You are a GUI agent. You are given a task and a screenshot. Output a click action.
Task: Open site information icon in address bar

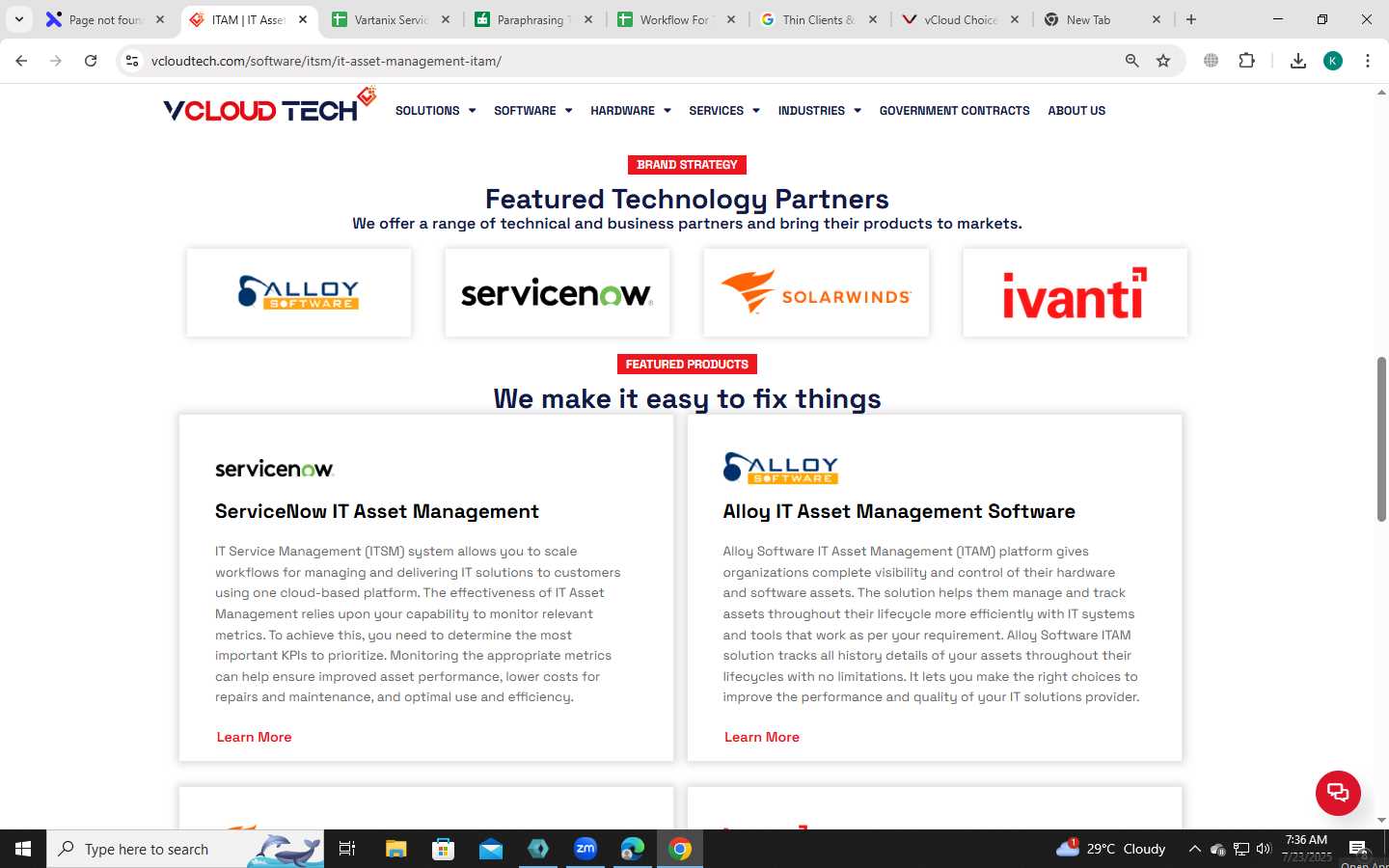click(132, 61)
